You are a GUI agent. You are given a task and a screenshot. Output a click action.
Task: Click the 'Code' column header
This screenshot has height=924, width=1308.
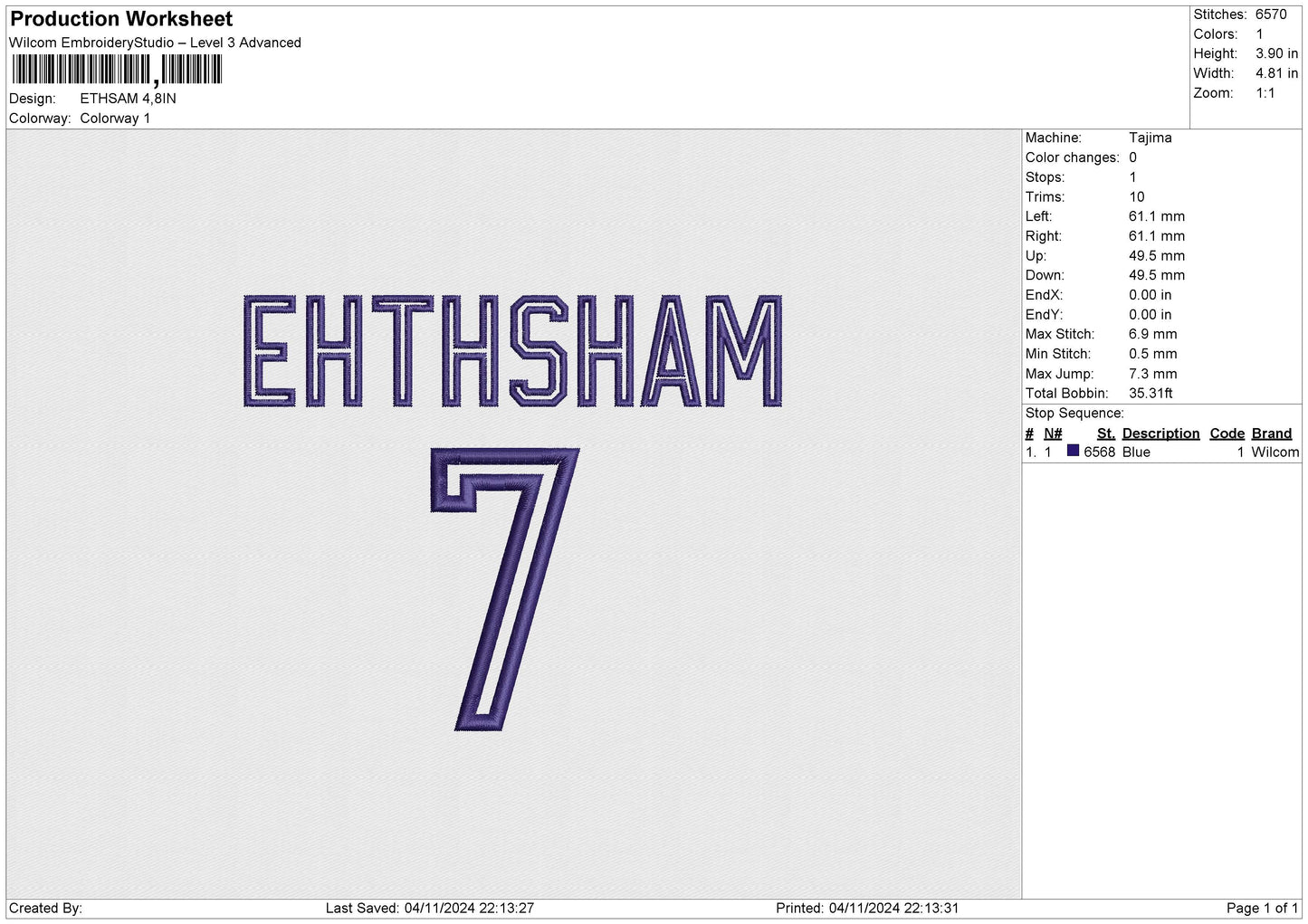pyautogui.click(x=1227, y=433)
